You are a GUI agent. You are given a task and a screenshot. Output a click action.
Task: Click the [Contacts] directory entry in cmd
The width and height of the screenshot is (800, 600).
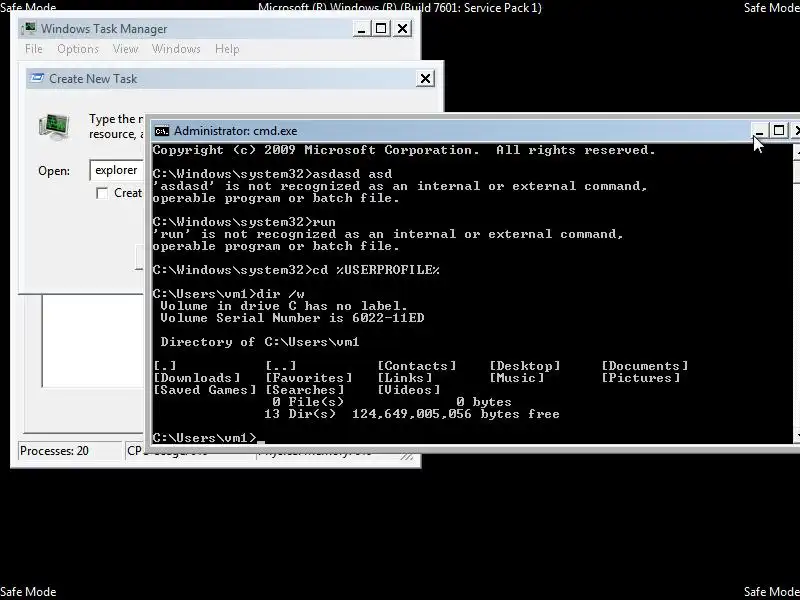(x=417, y=366)
